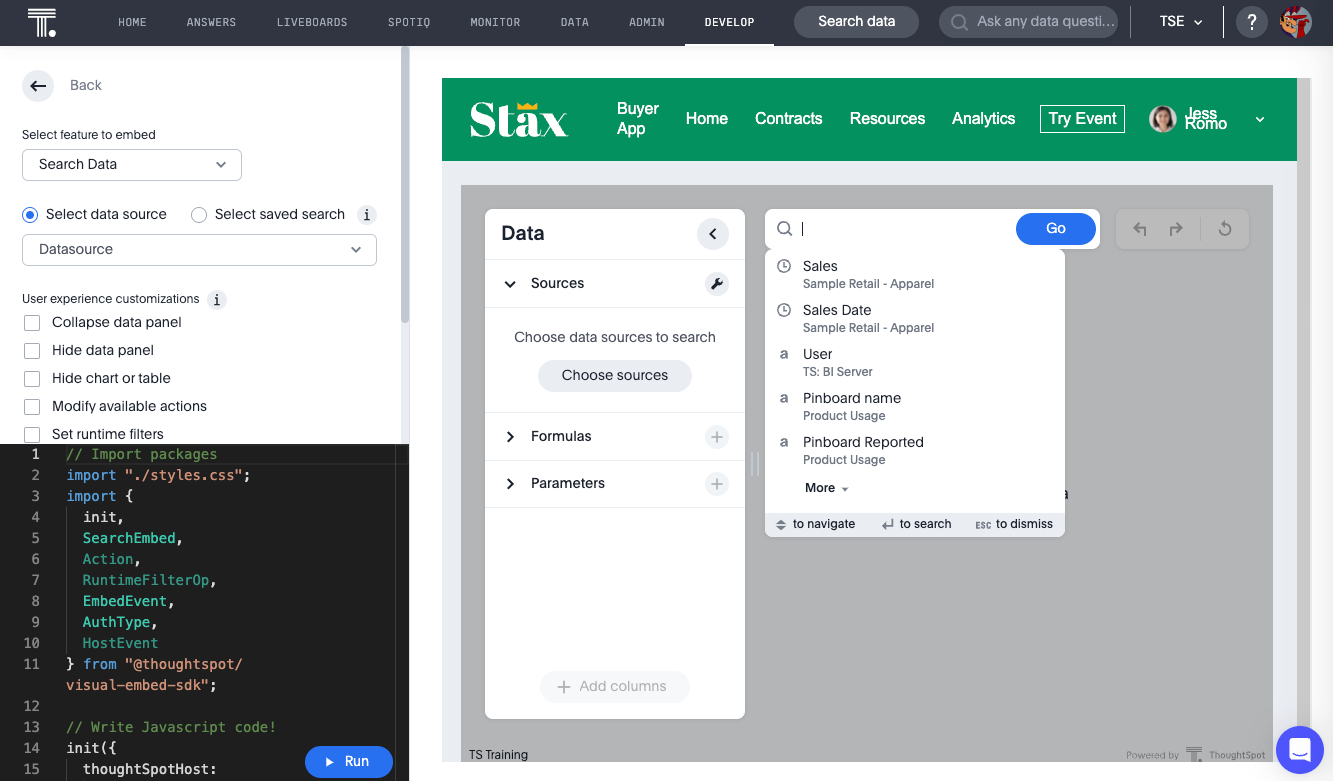This screenshot has height=781, width=1333.
Task: Collapse the Data panel using the chevron icon
Action: coord(713,233)
